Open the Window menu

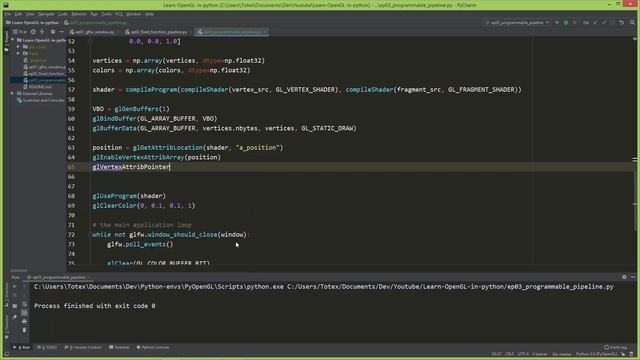click(x=133, y=14)
